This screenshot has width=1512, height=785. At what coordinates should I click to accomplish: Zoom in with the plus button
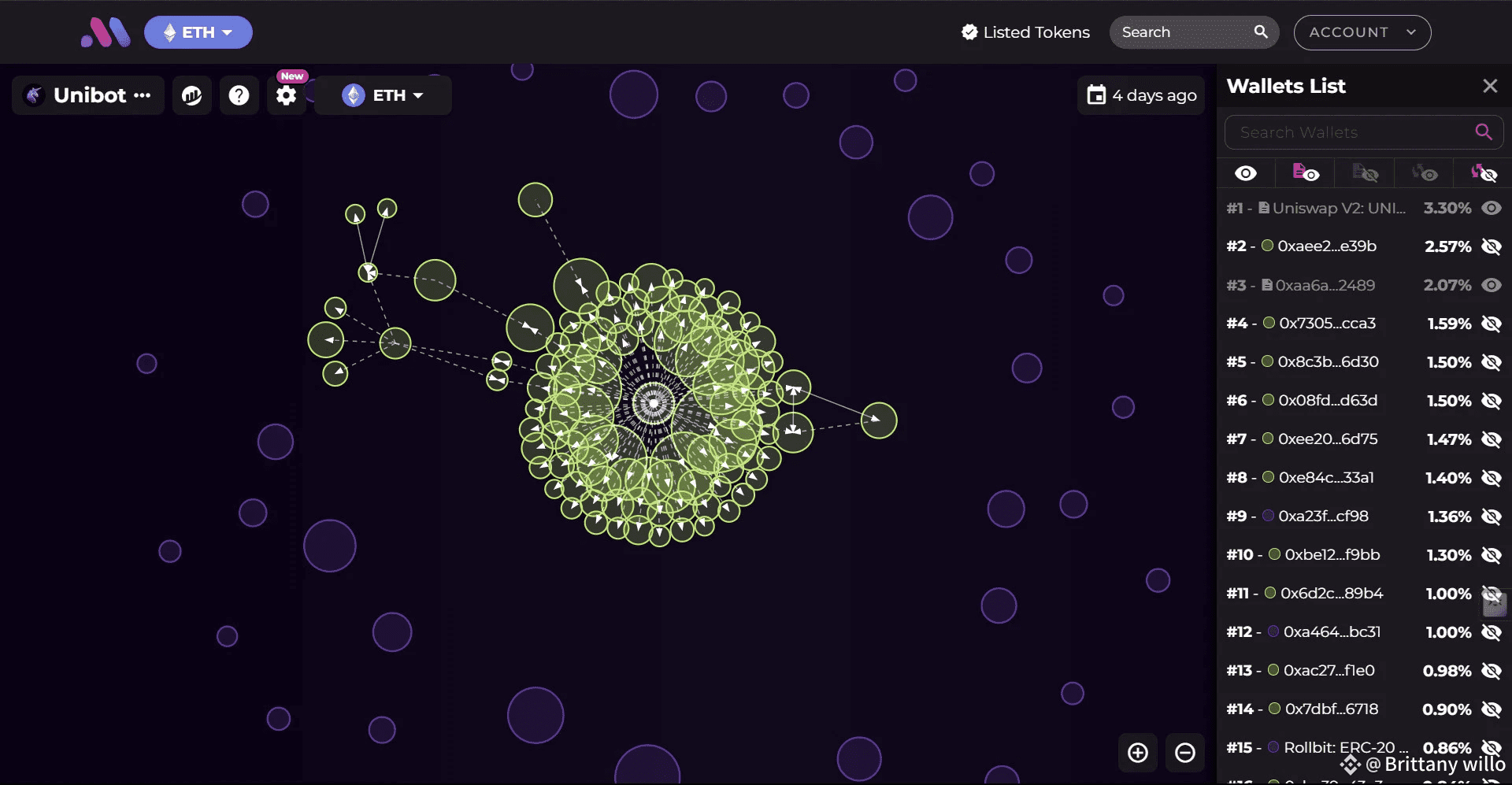point(1138,753)
